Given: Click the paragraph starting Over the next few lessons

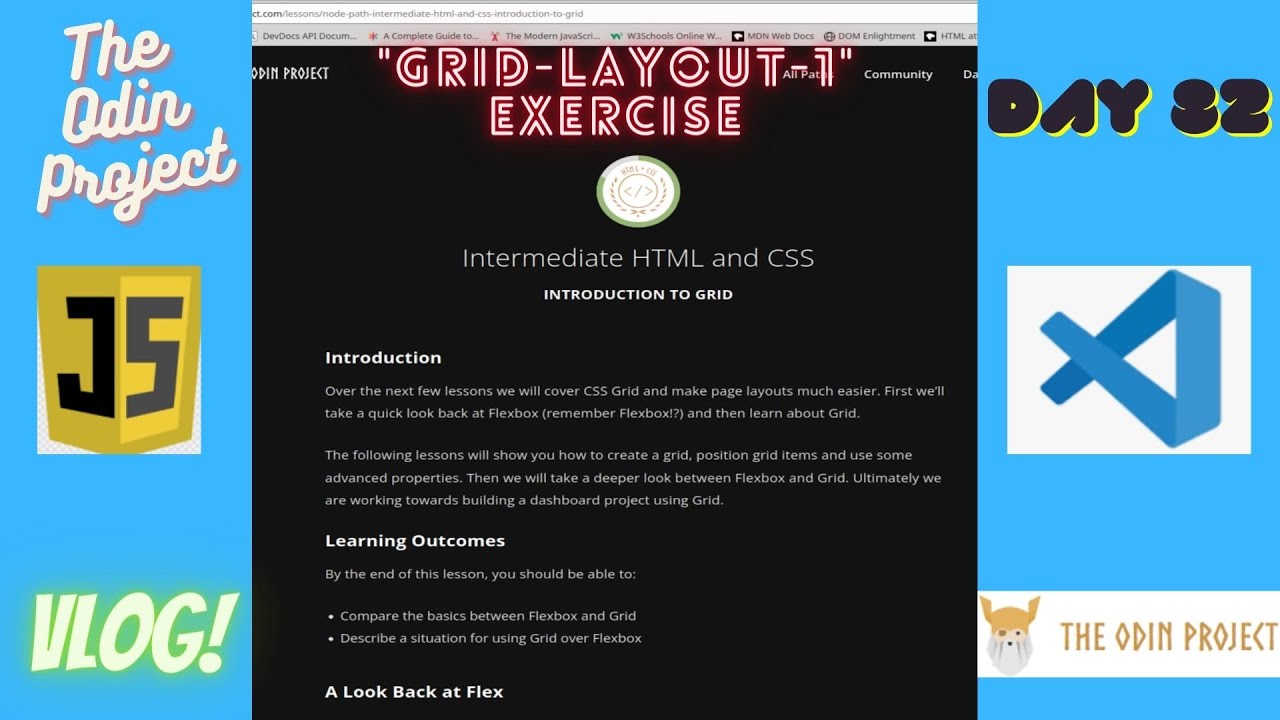Looking at the screenshot, I should click(x=635, y=402).
